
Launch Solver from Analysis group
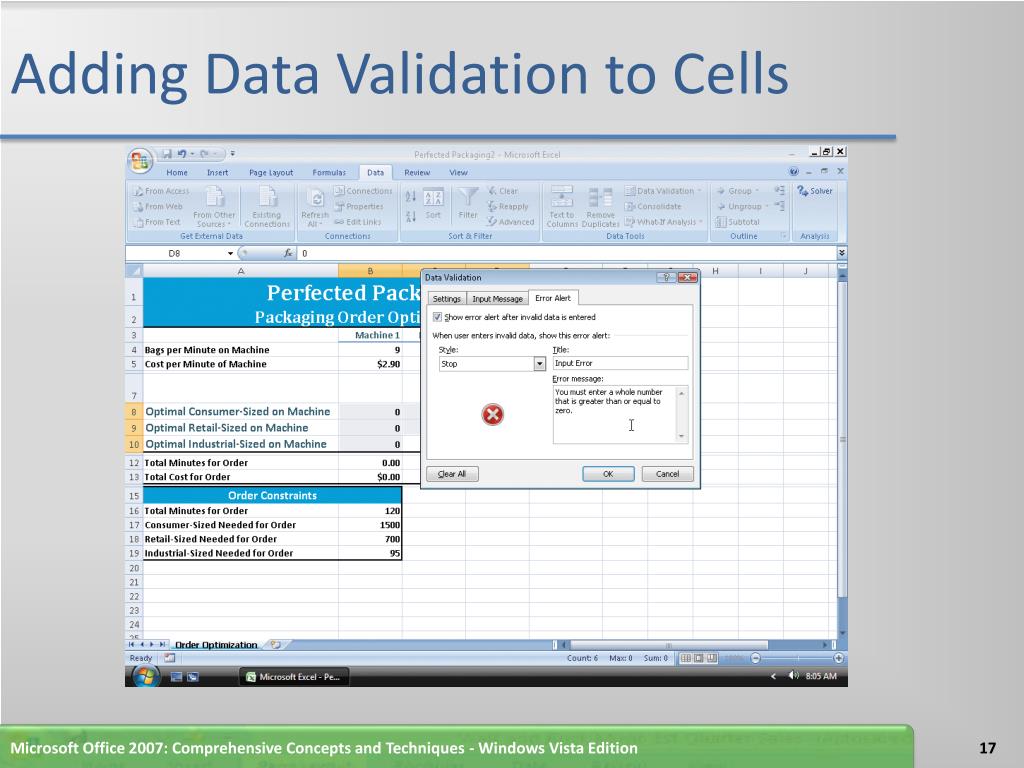pyautogui.click(x=815, y=191)
